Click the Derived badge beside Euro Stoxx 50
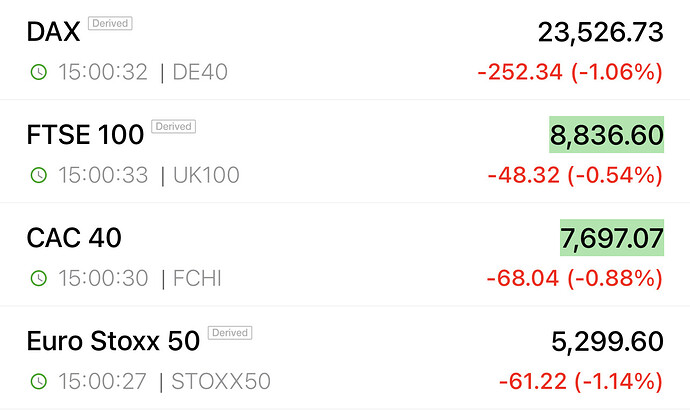 (x=229, y=332)
